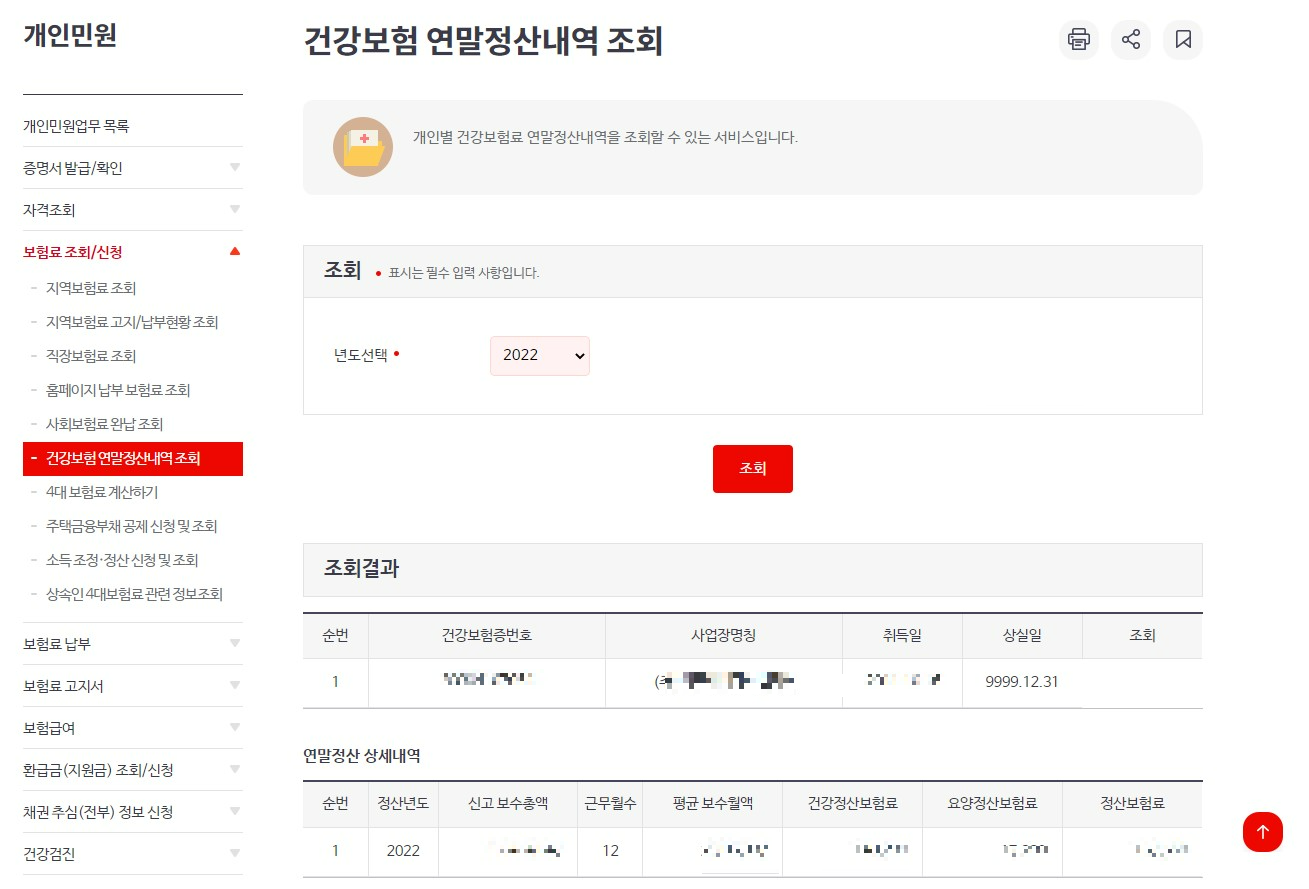Click the 신고 보수총액 column header
The image size is (1309, 889).
pos(508,804)
